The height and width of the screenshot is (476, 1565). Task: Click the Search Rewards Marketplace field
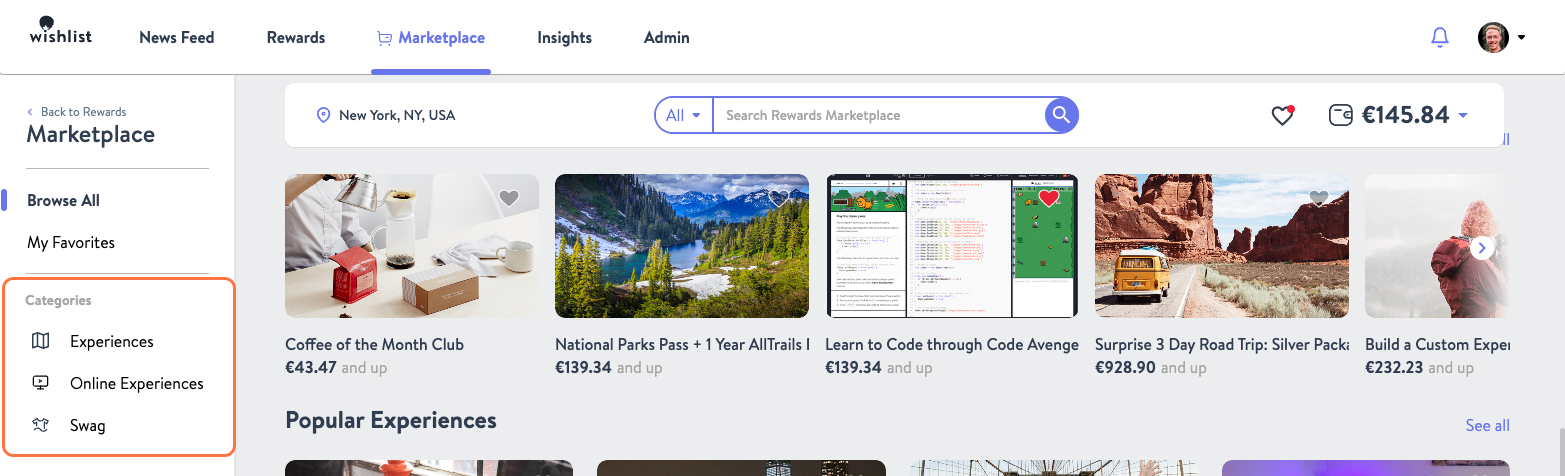tap(878, 115)
